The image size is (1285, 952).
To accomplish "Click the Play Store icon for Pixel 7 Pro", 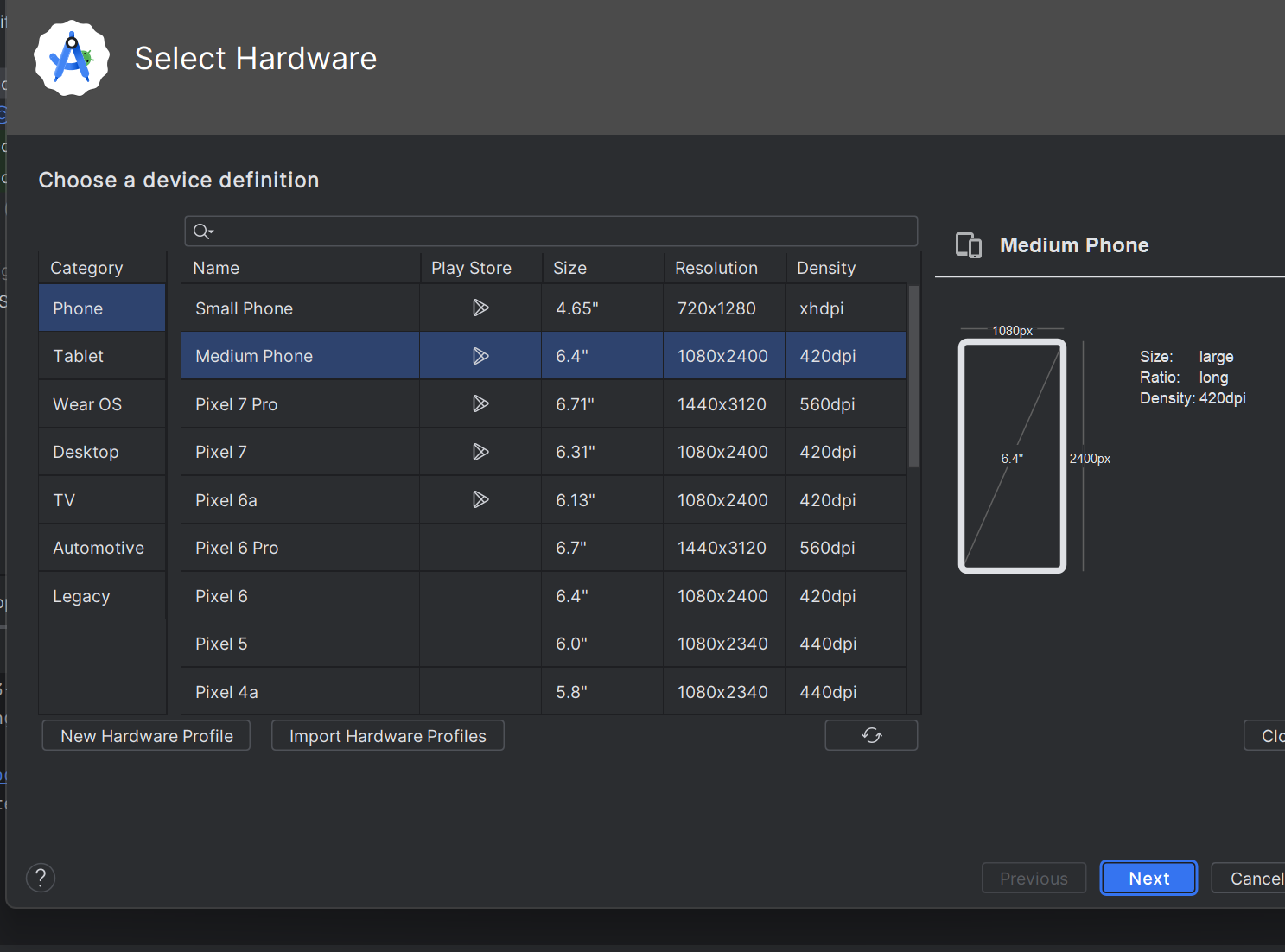I will coord(480,404).
